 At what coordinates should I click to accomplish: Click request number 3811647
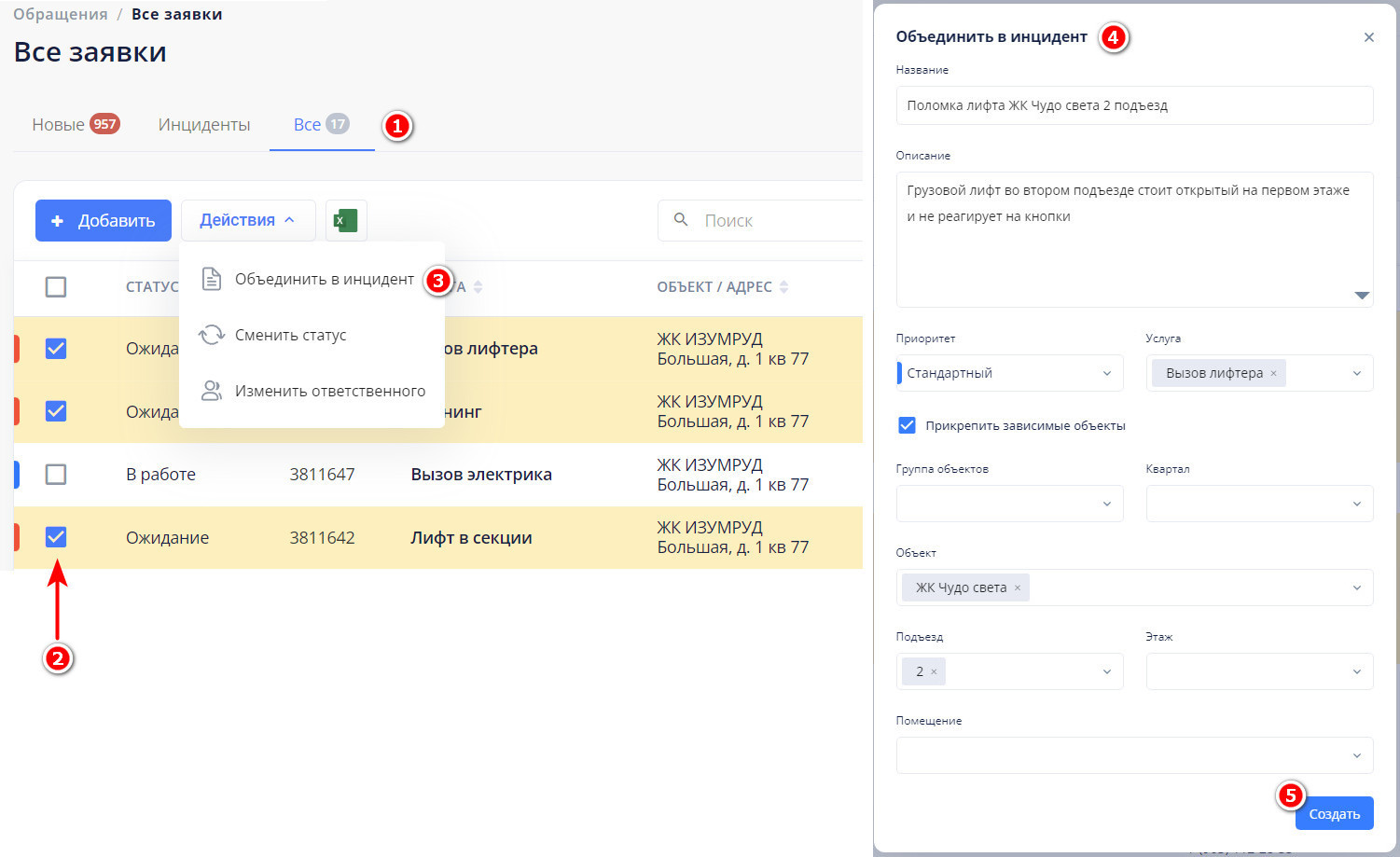pyautogui.click(x=322, y=475)
